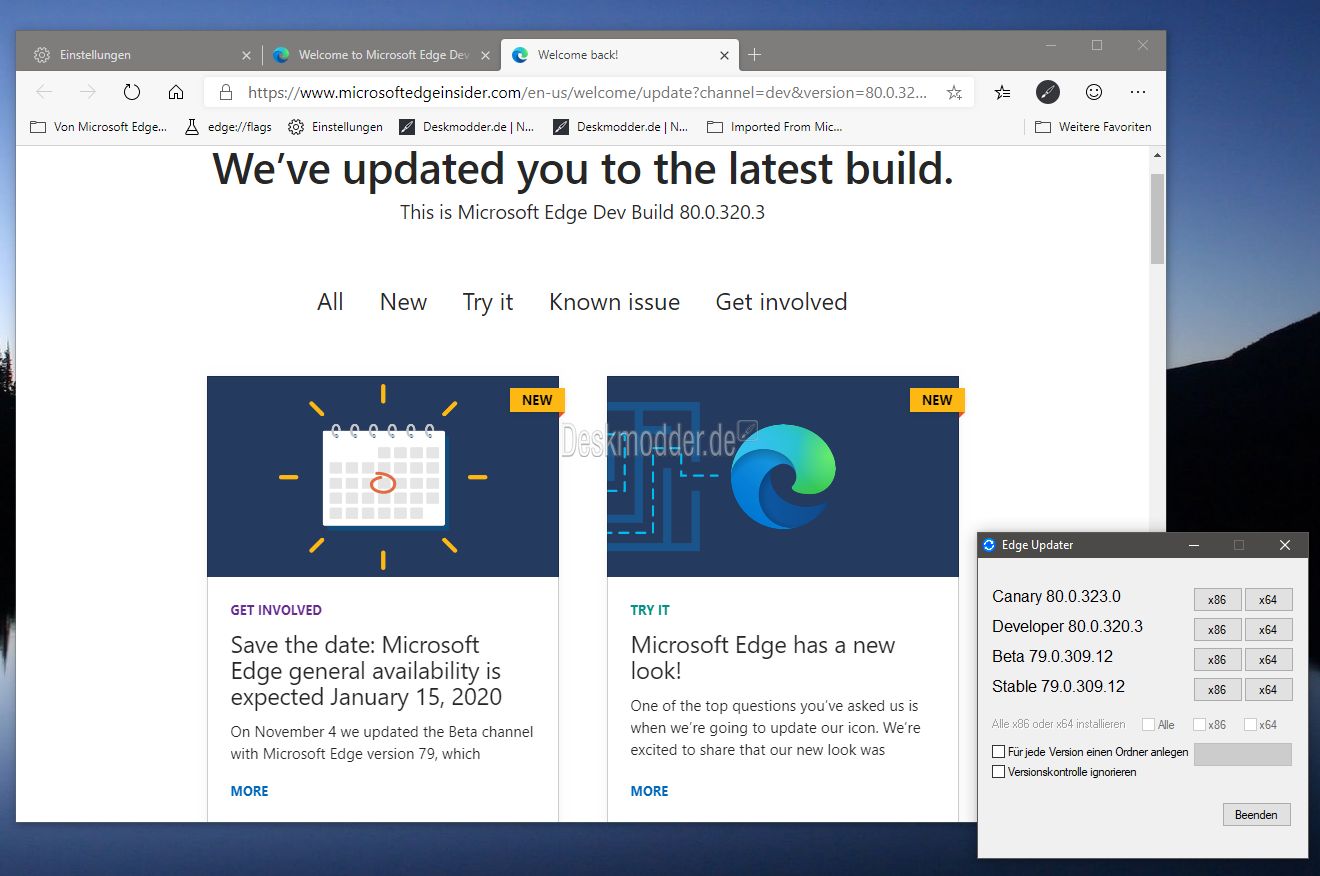This screenshot has height=876, width=1320.
Task: Open the favorites list icon
Action: [1003, 92]
